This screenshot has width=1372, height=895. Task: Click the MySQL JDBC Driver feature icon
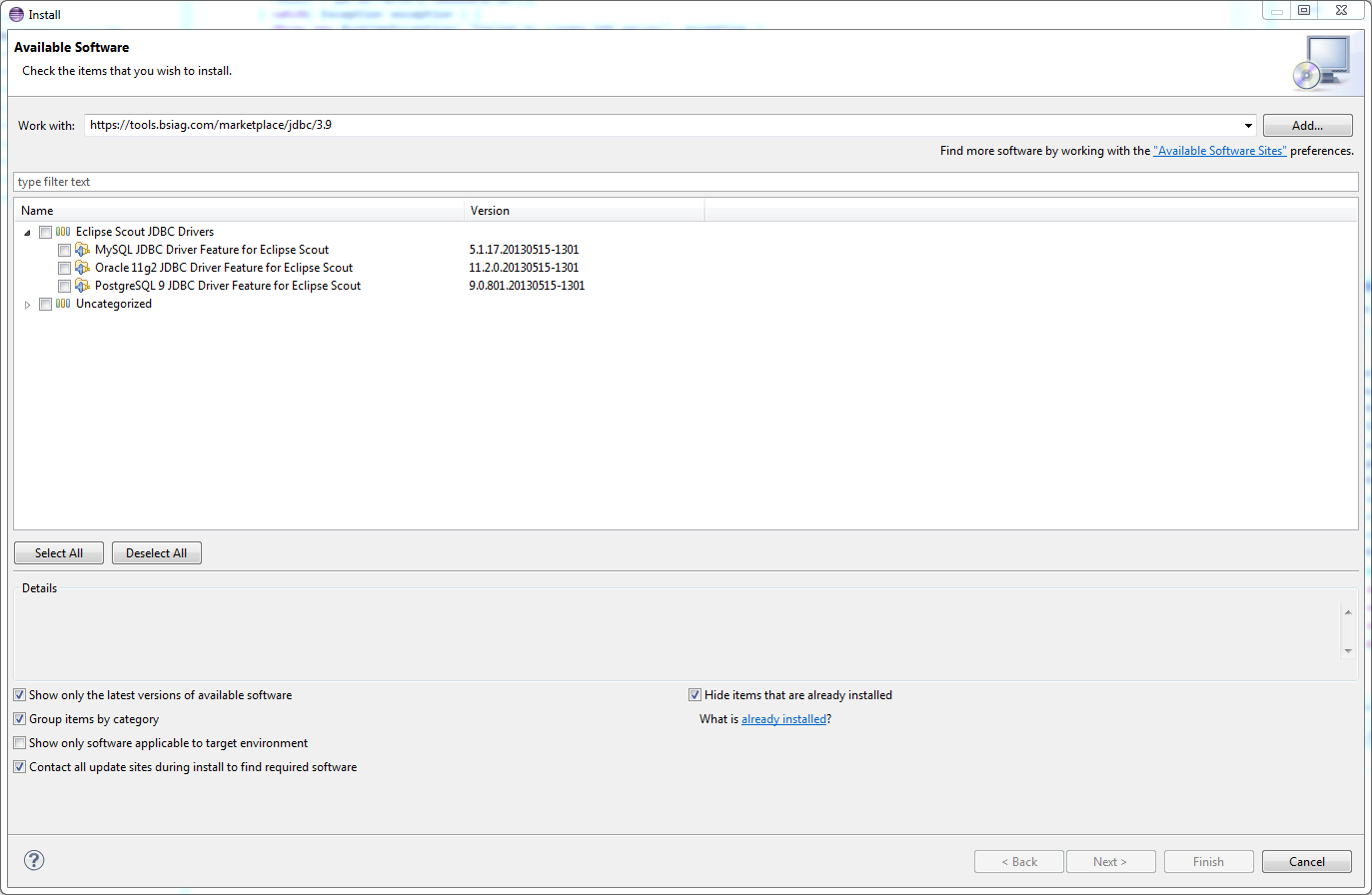tap(83, 250)
